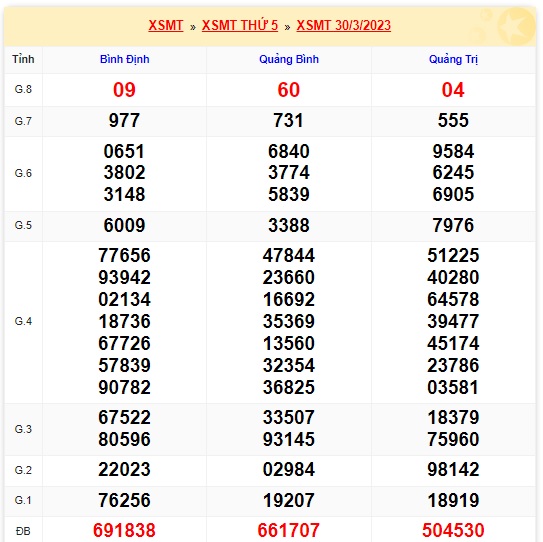
Task: Select Bình Định G.8 result 09
Action: (x=124, y=90)
